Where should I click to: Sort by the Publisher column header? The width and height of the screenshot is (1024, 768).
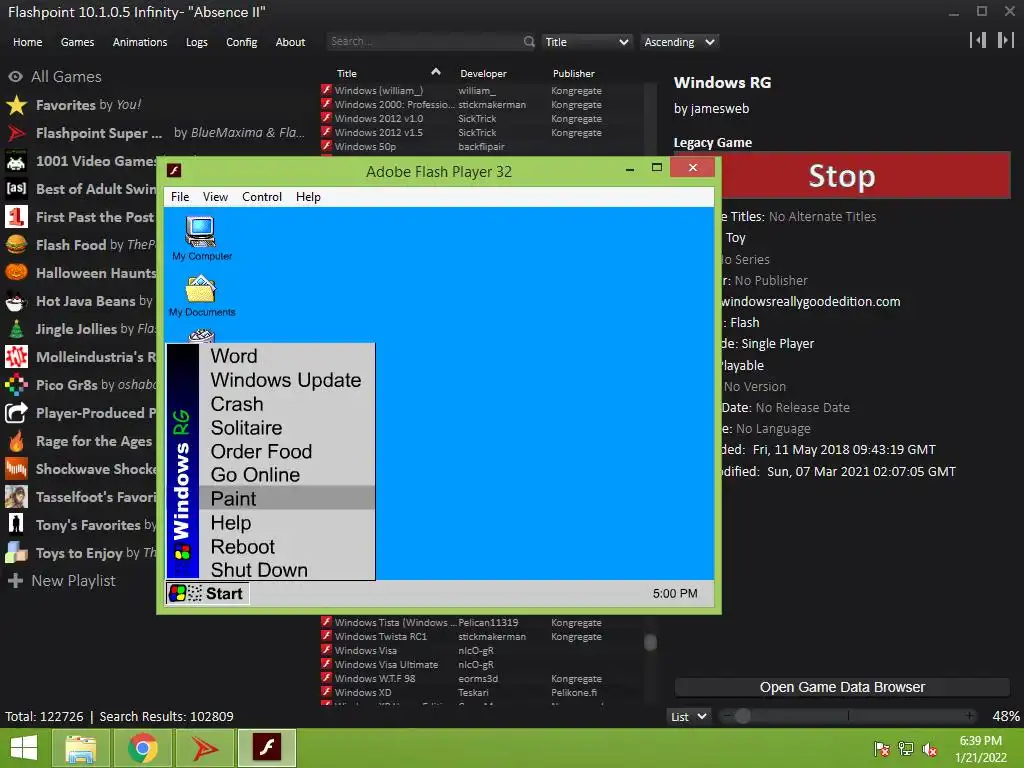[x=573, y=74]
